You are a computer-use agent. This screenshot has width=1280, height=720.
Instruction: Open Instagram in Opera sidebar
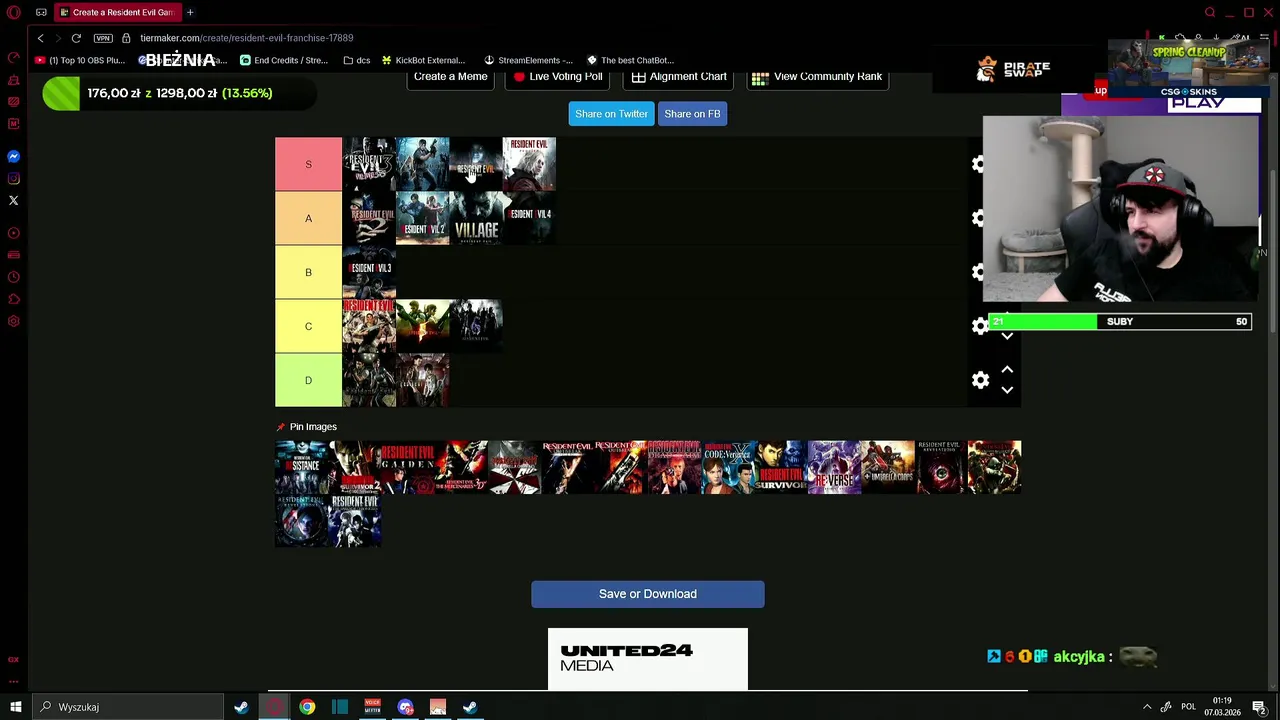point(13,179)
